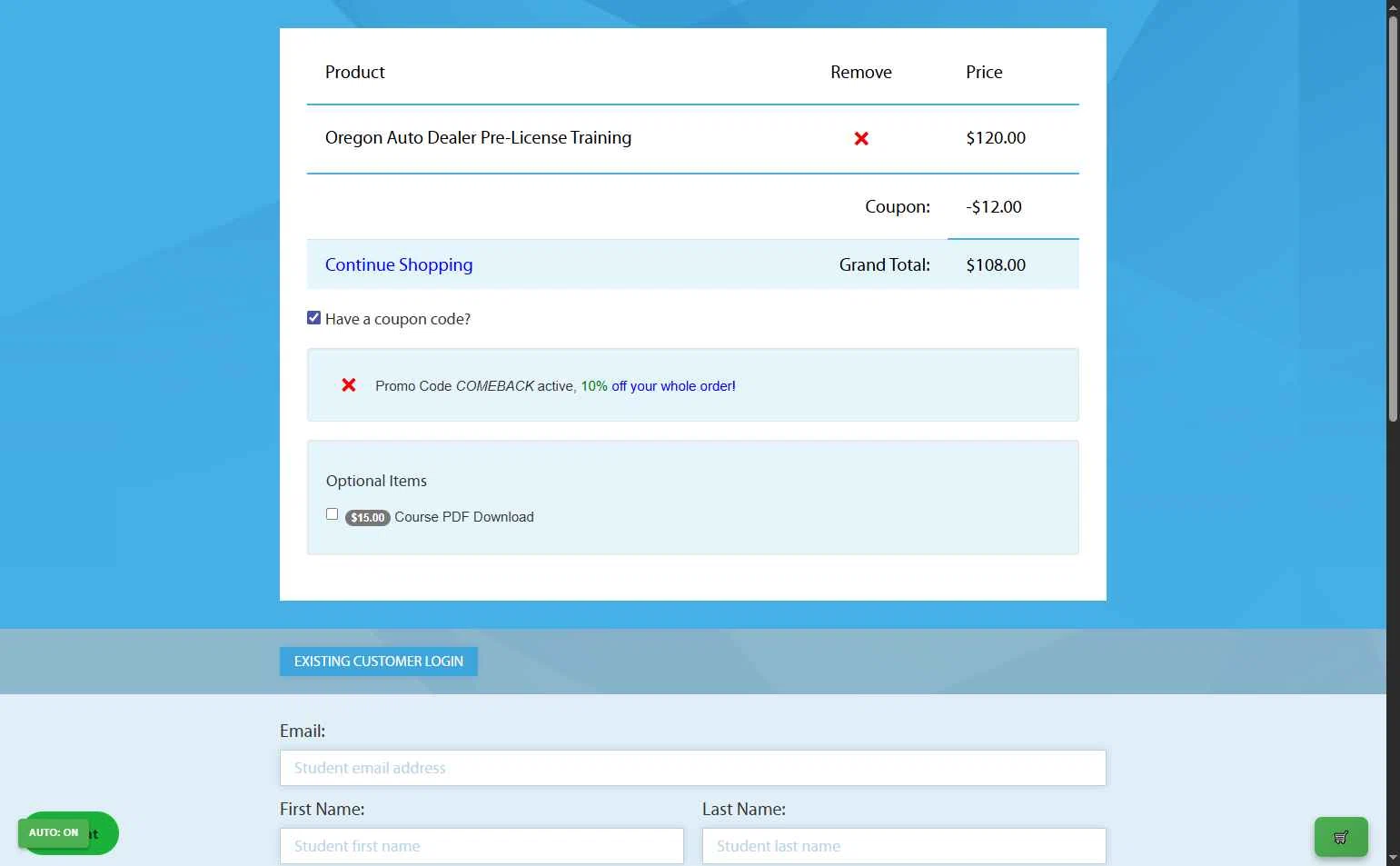Open the green shopping cart button
Screen dimensions: 1400x866
tap(1341, 837)
